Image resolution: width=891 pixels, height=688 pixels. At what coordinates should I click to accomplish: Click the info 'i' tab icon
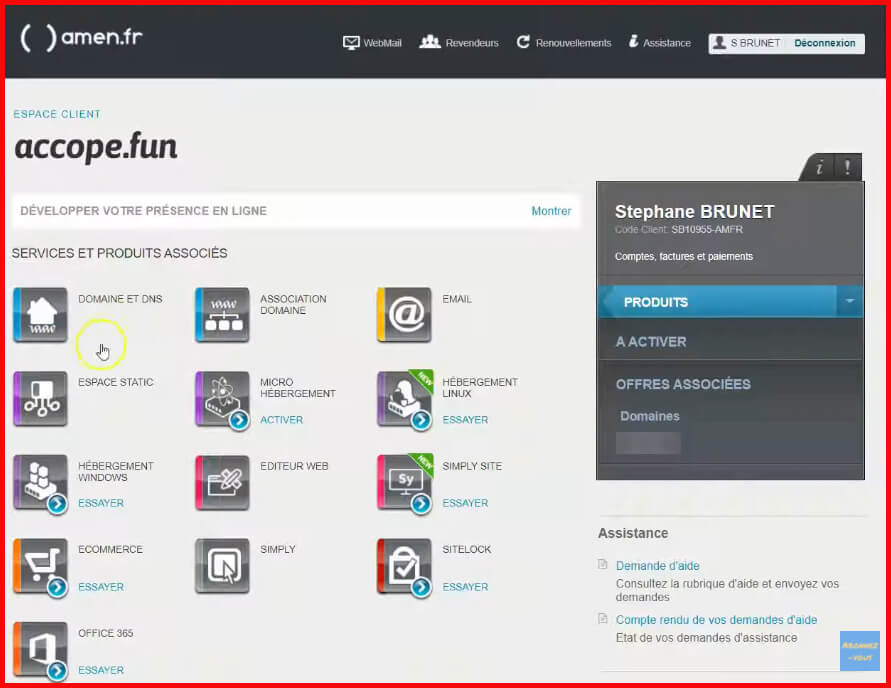coord(819,168)
